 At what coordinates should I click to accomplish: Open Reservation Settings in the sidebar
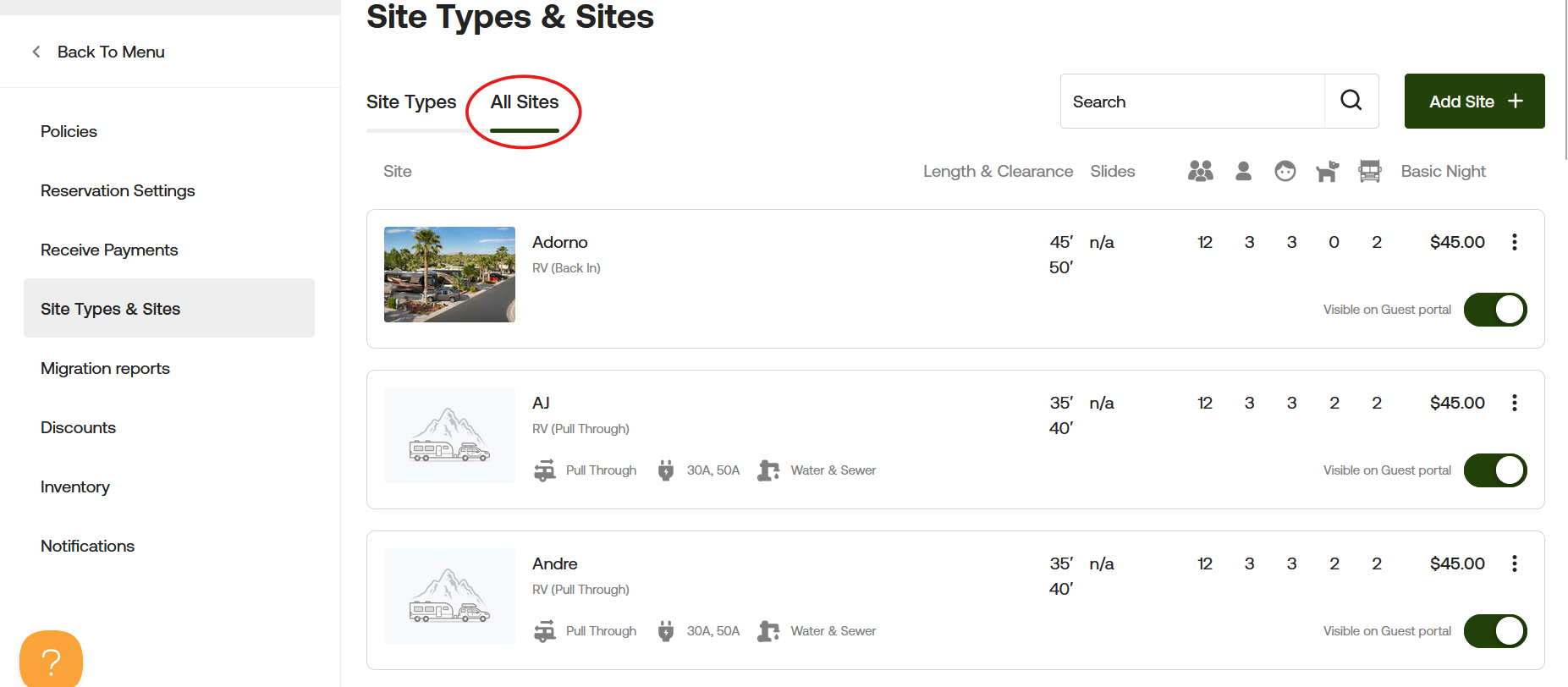tap(118, 190)
